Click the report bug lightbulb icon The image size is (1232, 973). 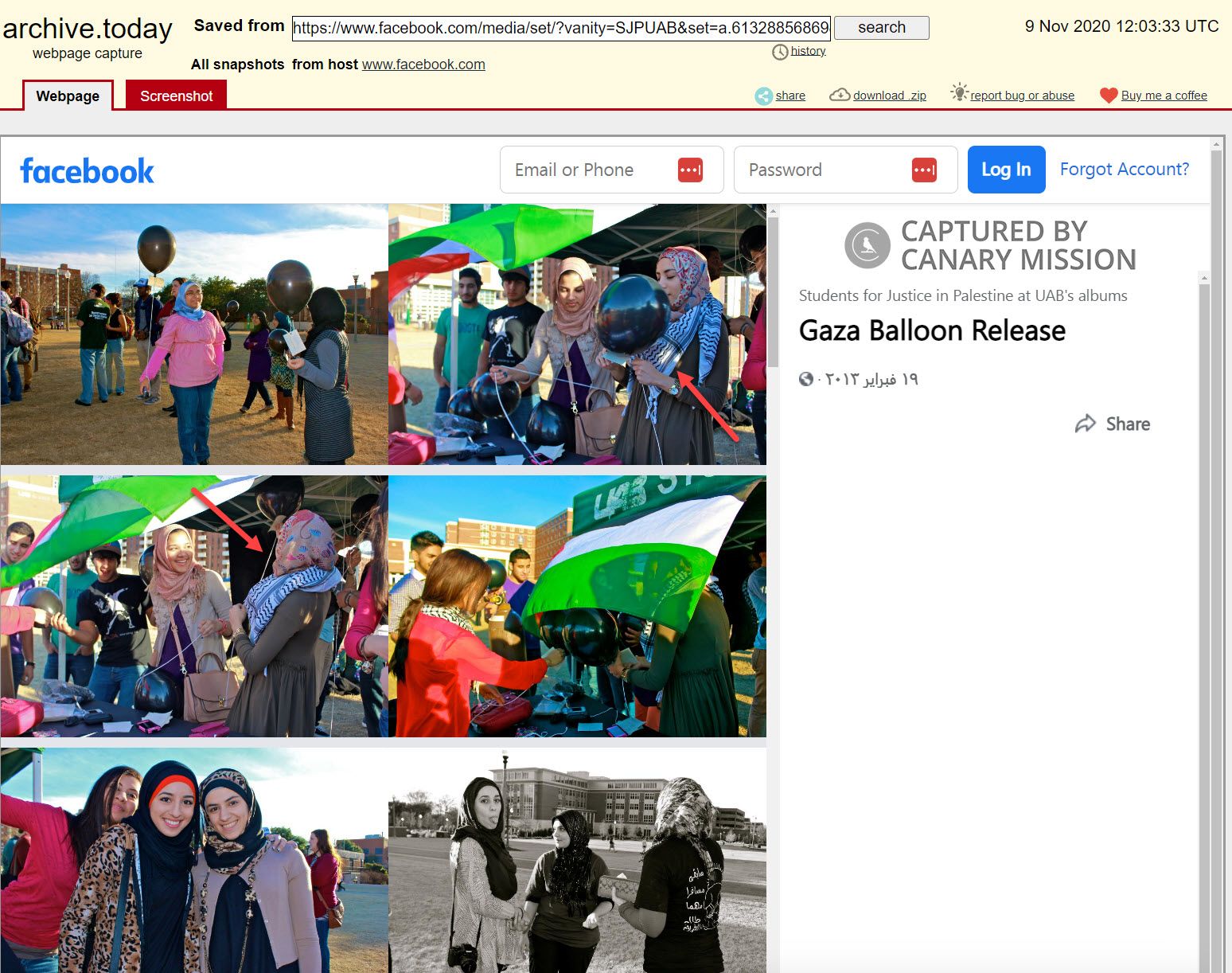(x=959, y=93)
